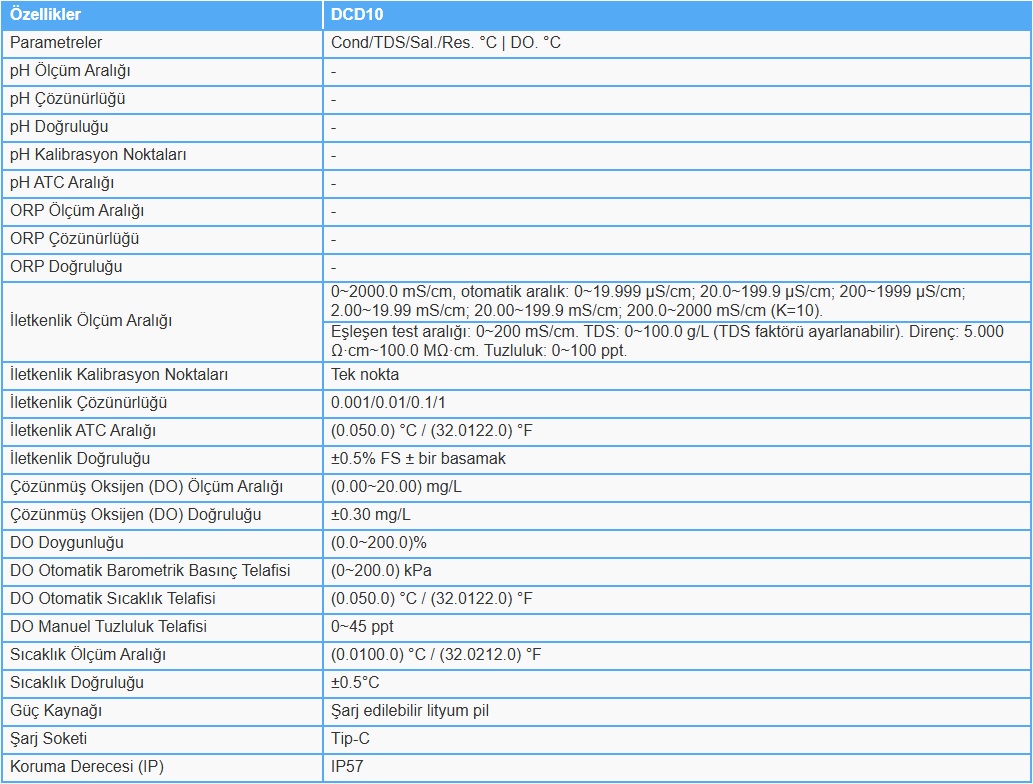This screenshot has height=784, width=1033.
Task: Select 'Sıcaklık Doğruluğu' label
Action: (76, 683)
